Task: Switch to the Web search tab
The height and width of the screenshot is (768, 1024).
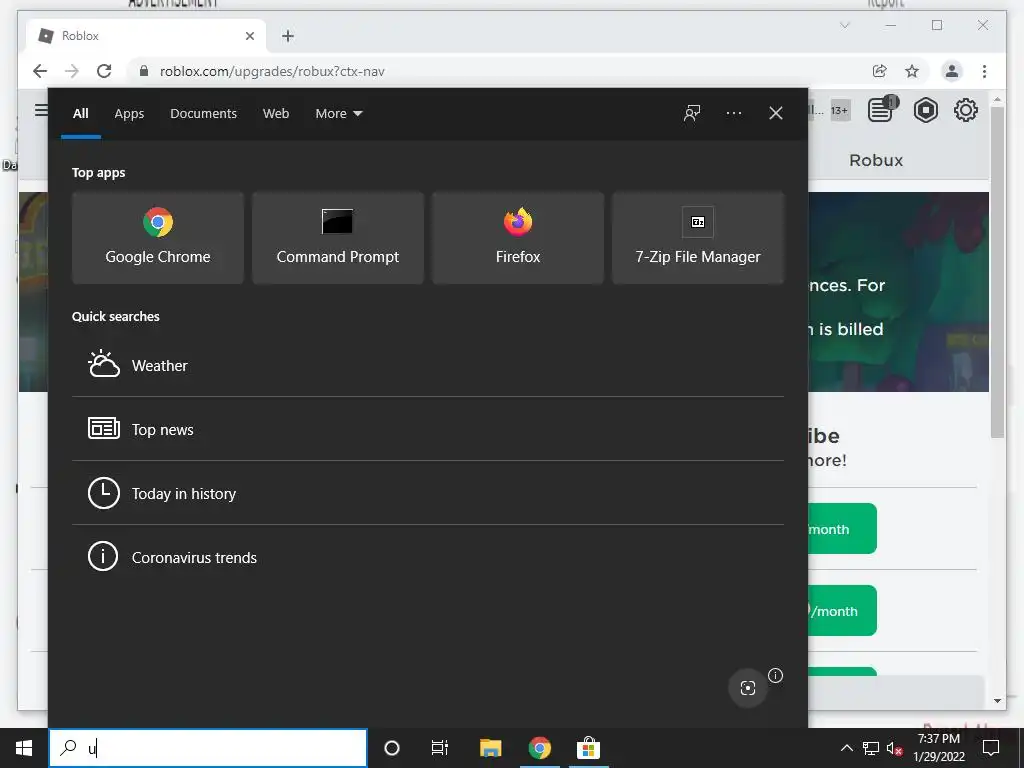Action: tap(276, 114)
